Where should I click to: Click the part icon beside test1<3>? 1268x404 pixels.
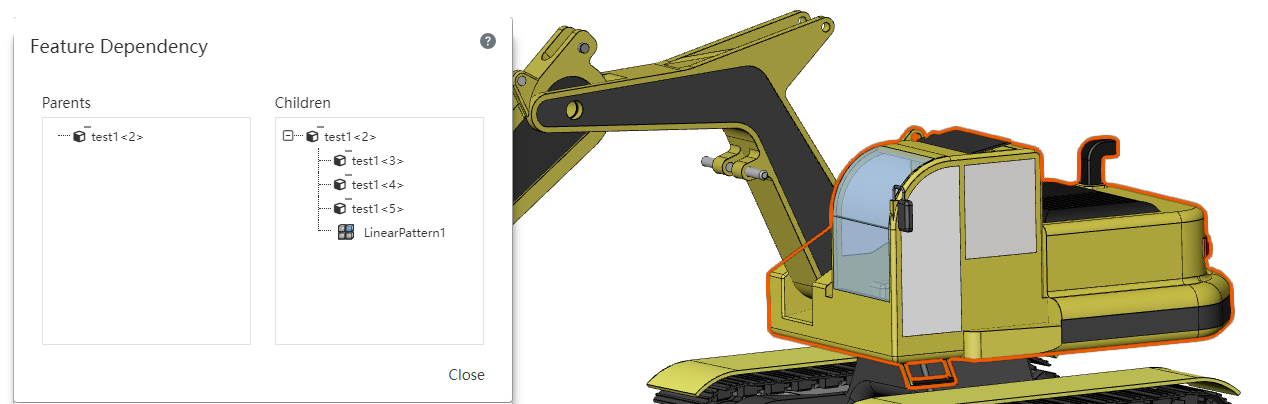[339, 160]
